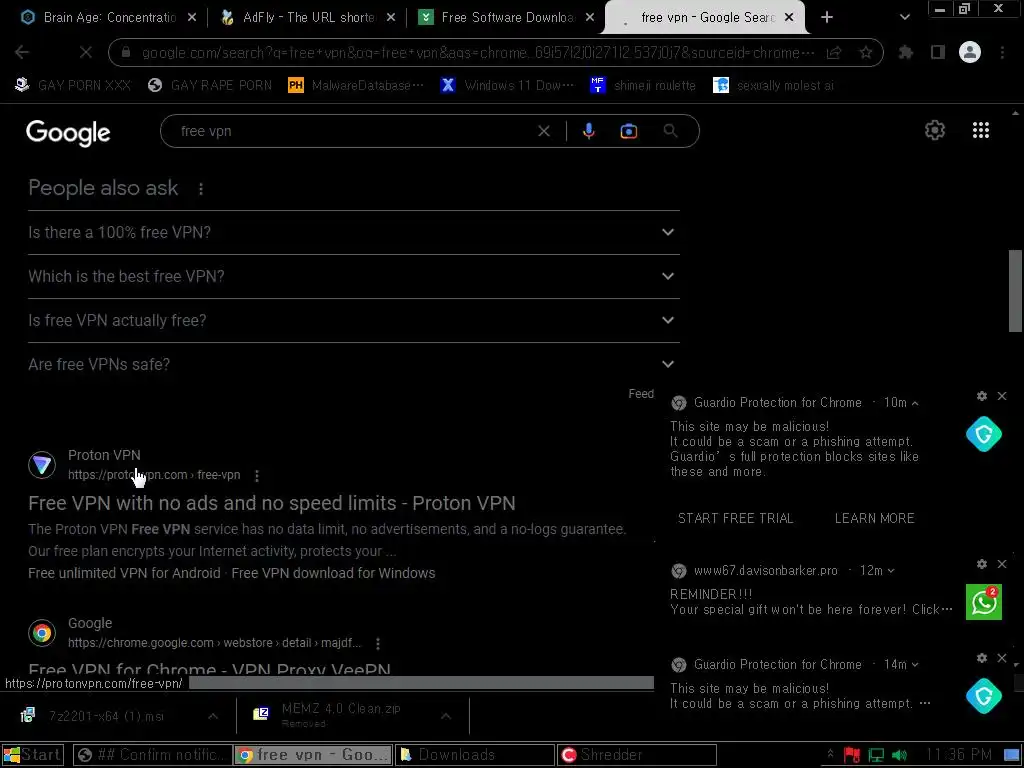Click the page vertical scrollbar thumb
The width and height of the screenshot is (1024, 768).
(1015, 291)
